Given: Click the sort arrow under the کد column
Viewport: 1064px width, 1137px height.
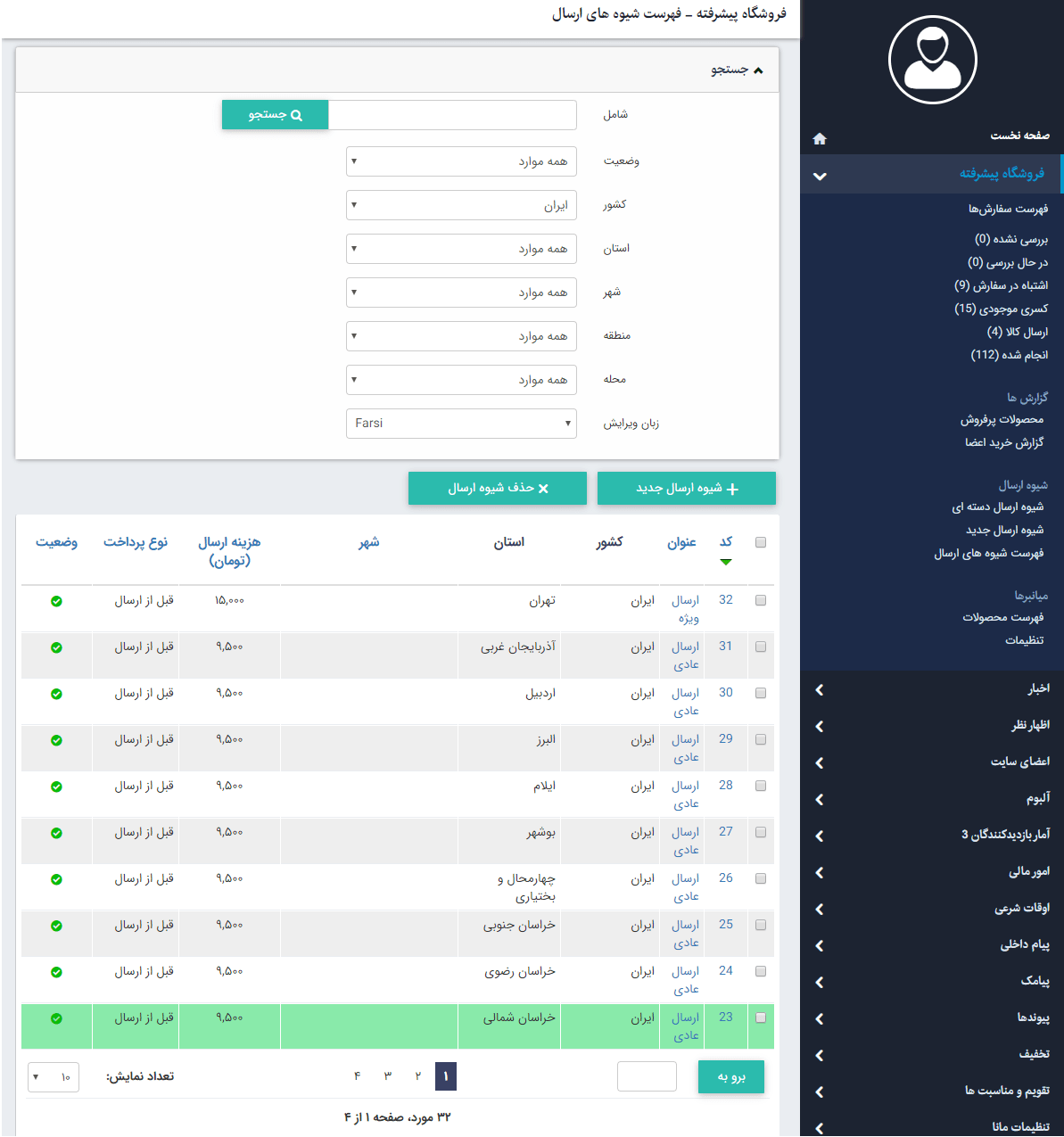Looking at the screenshot, I should coord(726,562).
